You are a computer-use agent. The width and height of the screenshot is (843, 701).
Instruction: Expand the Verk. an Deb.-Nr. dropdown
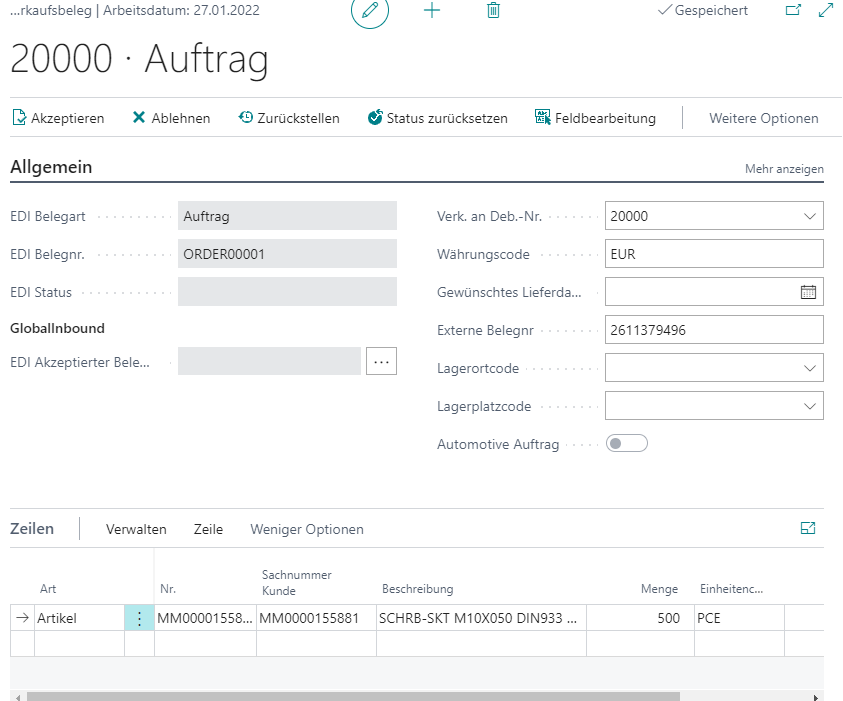point(809,216)
